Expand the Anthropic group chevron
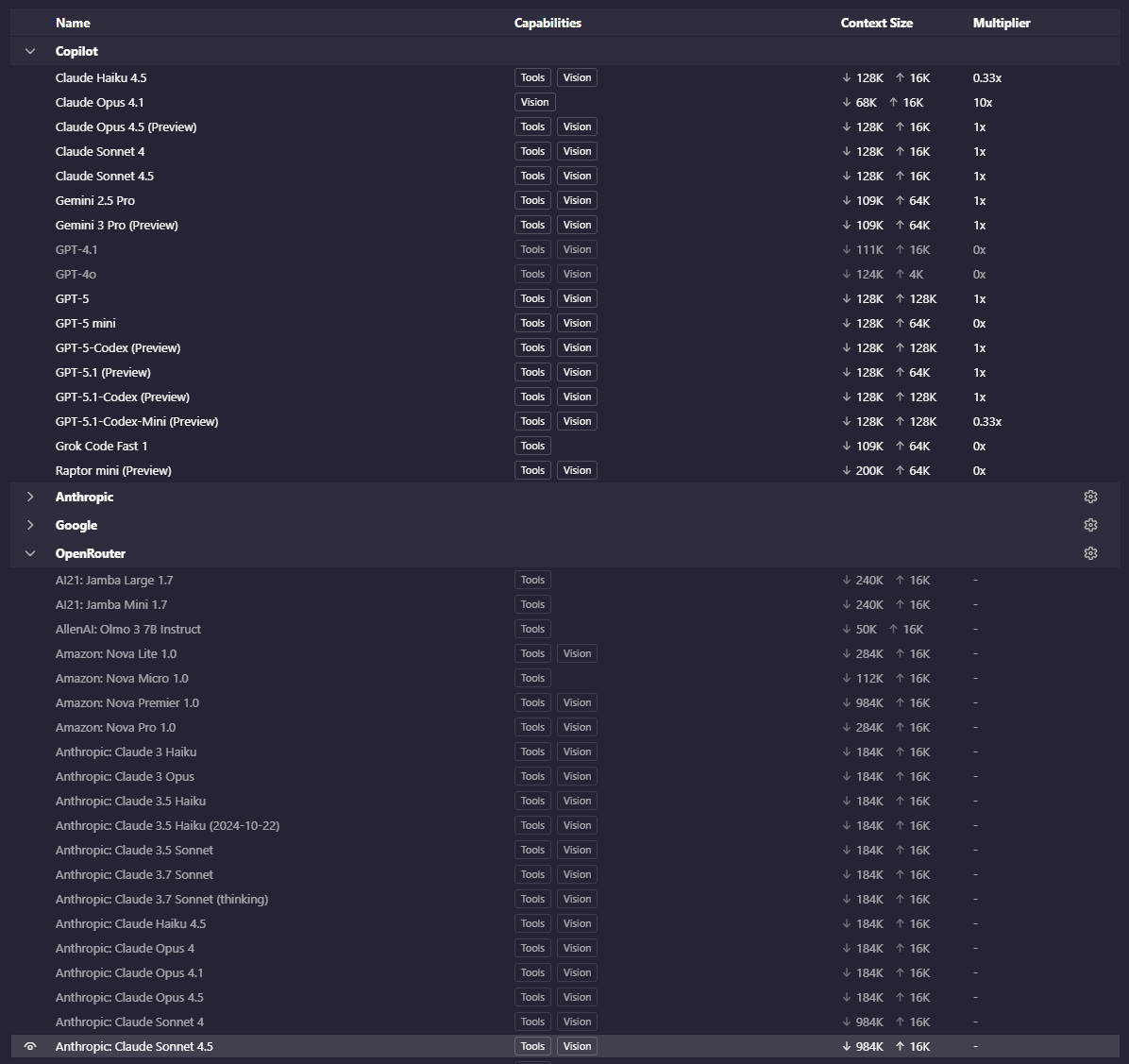 [30, 497]
